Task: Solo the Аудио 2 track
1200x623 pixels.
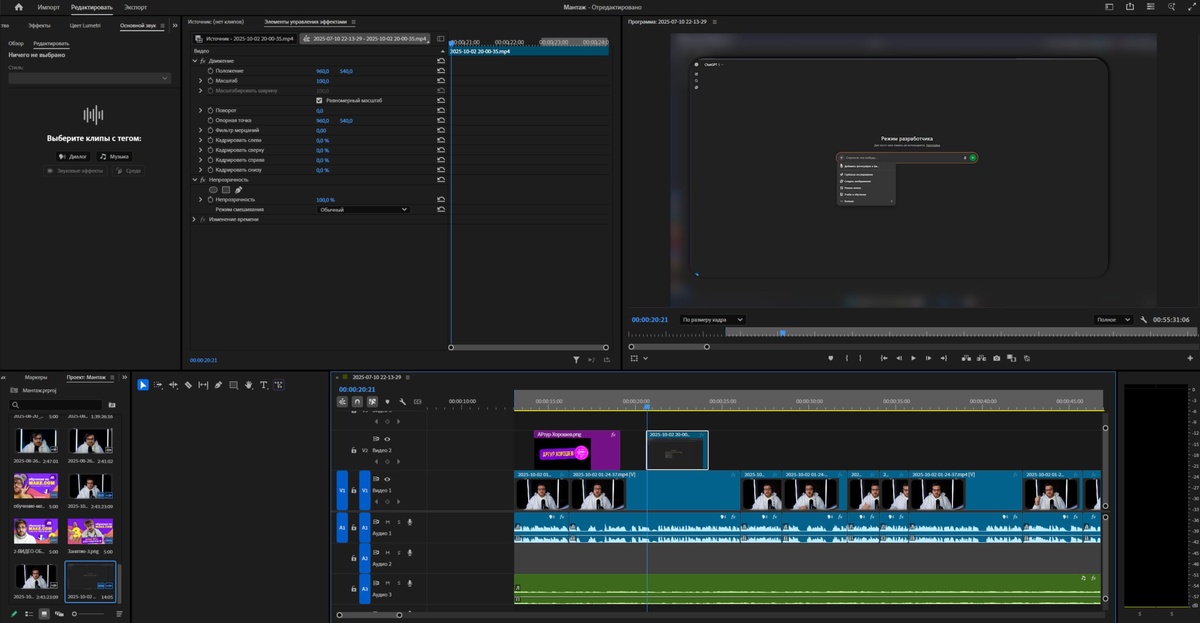Action: (x=398, y=552)
